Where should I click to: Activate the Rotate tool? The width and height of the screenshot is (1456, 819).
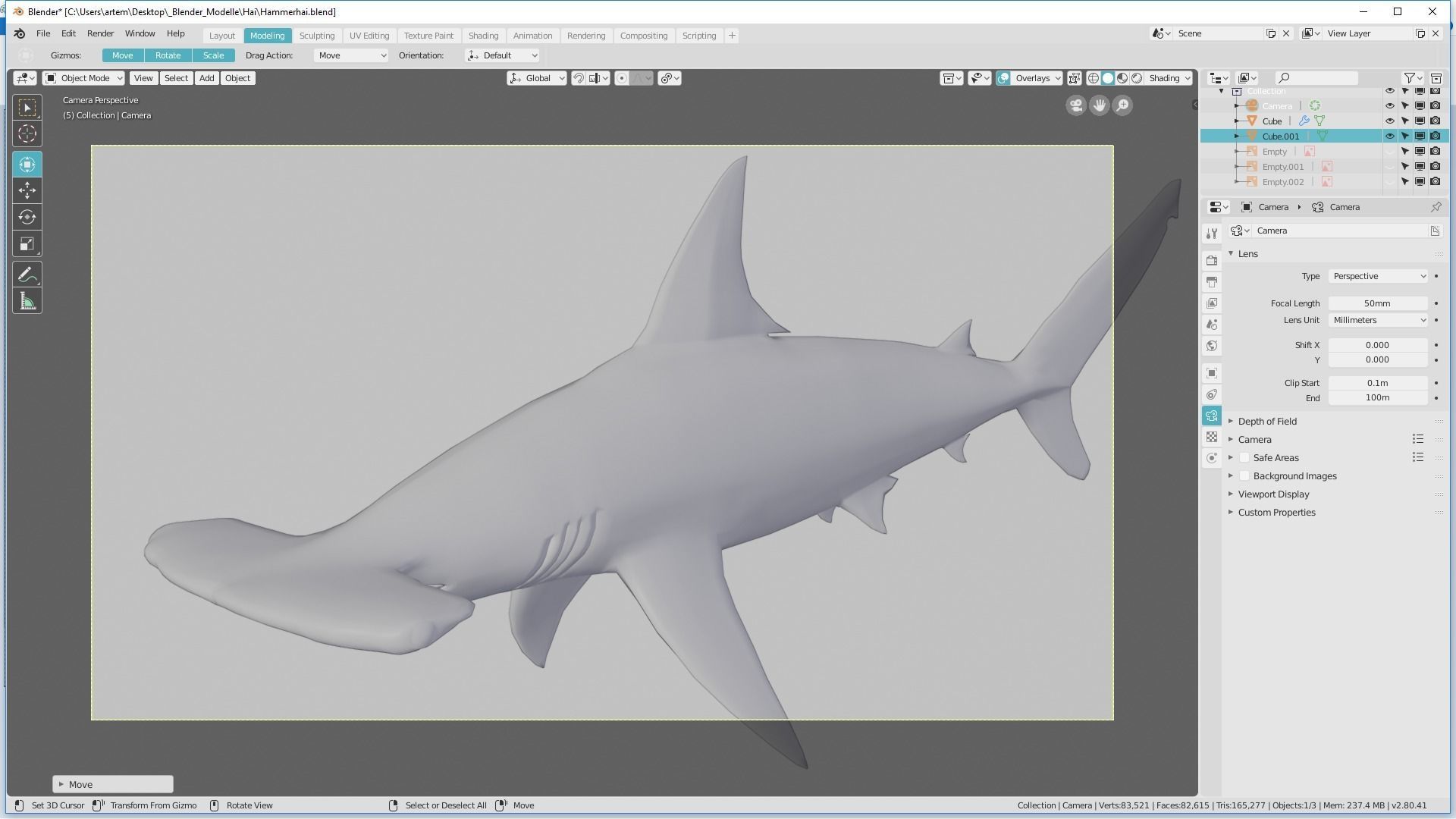point(27,217)
